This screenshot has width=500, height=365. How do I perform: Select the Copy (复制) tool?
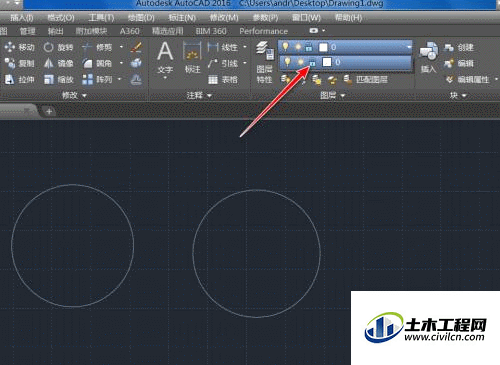point(19,63)
